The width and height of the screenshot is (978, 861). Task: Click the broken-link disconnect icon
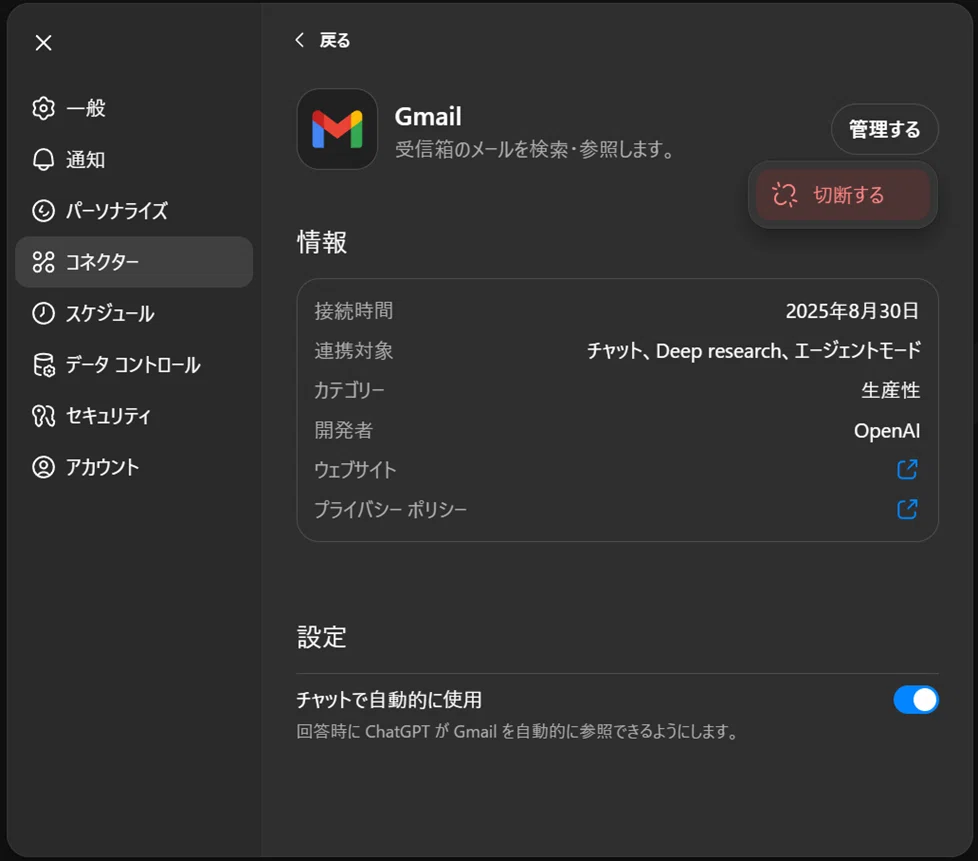[784, 195]
